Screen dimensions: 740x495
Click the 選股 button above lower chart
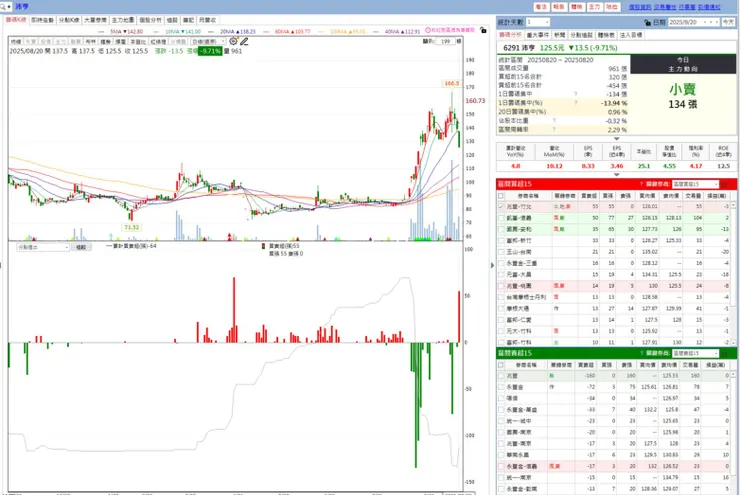pos(81,247)
